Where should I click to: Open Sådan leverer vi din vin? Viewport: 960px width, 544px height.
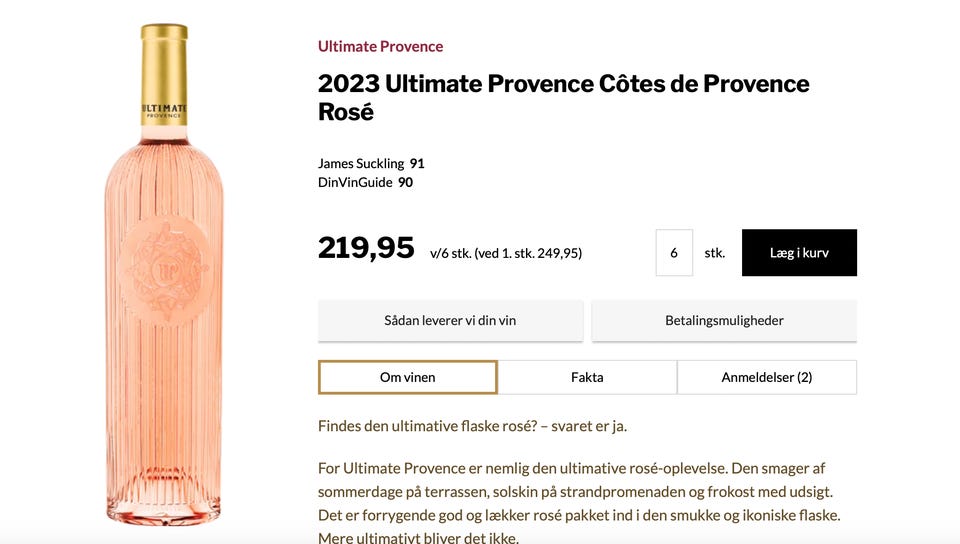pyautogui.click(x=450, y=321)
